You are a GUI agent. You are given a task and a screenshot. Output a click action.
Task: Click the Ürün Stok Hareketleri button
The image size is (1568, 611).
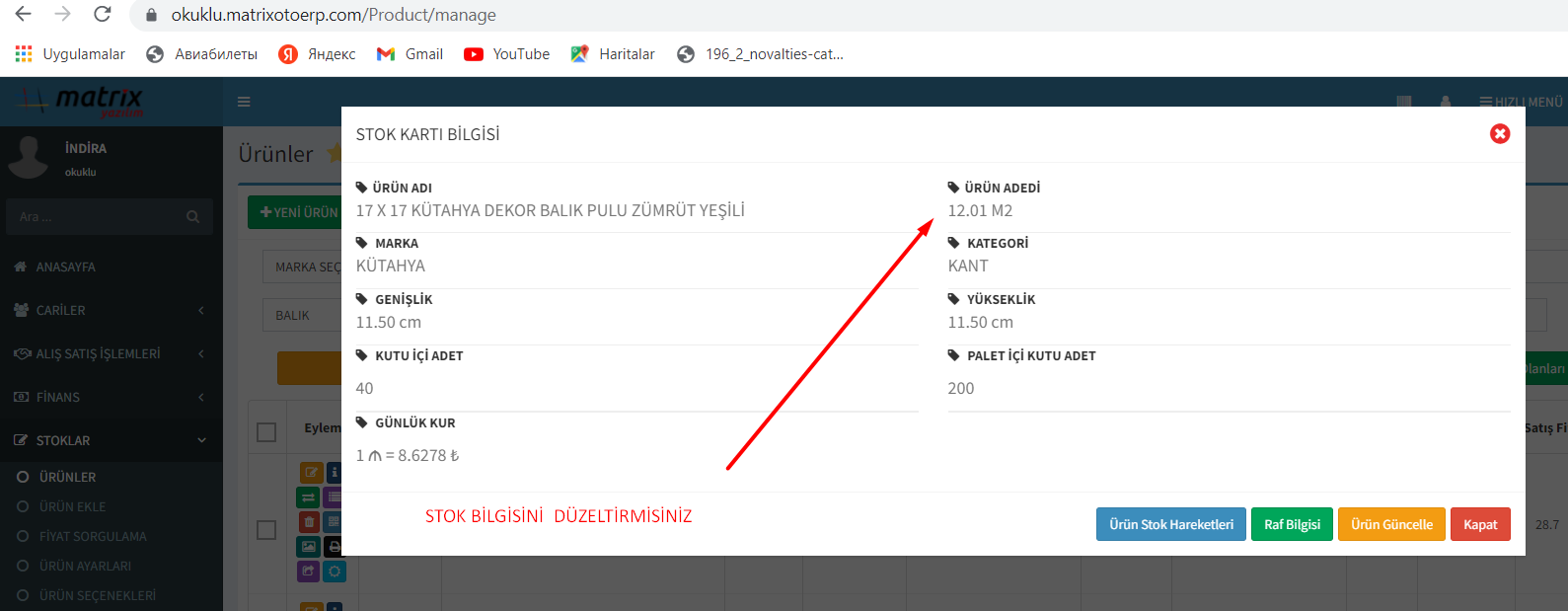1170,524
